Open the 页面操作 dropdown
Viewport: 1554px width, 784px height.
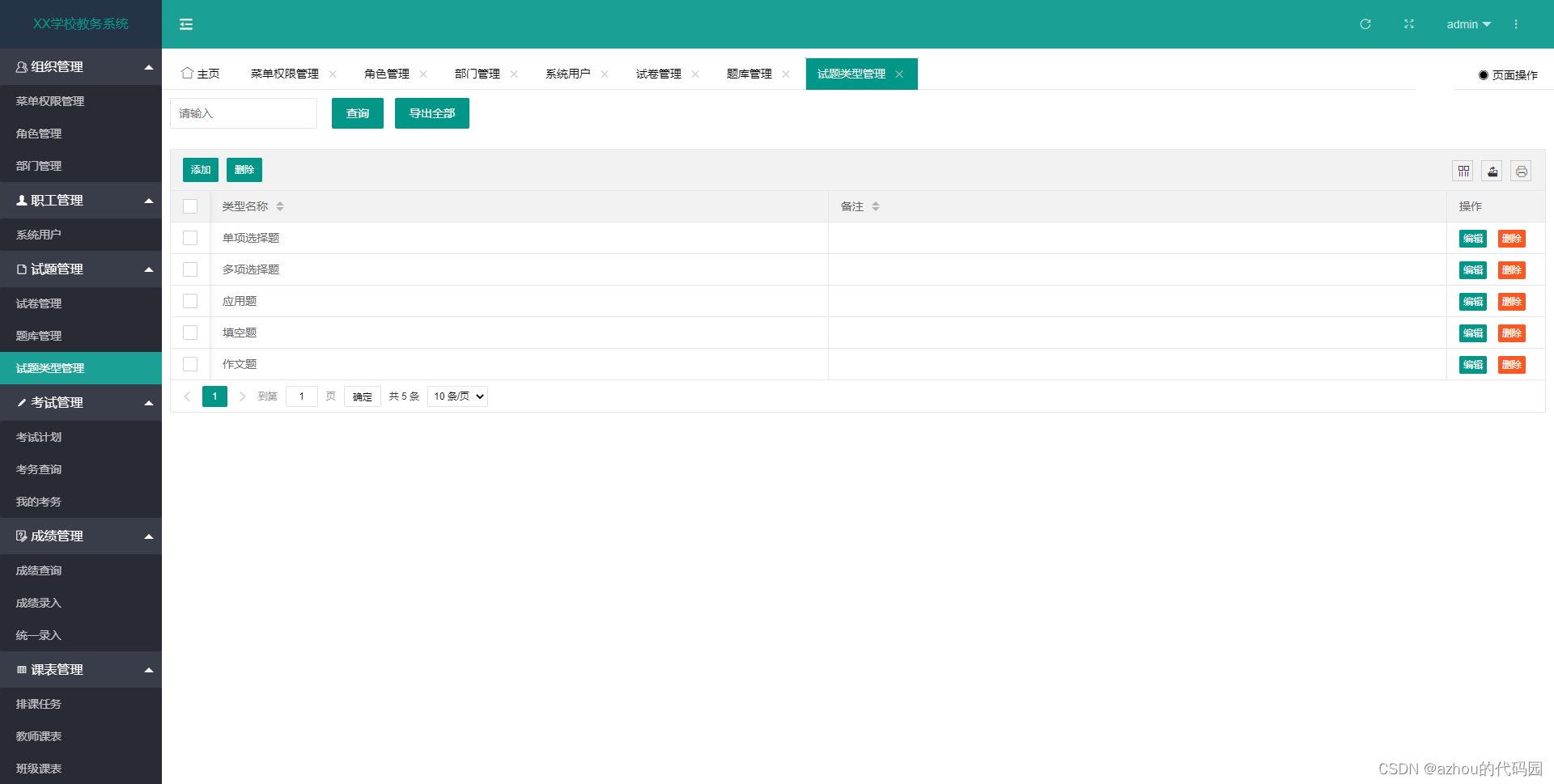pyautogui.click(x=1508, y=74)
